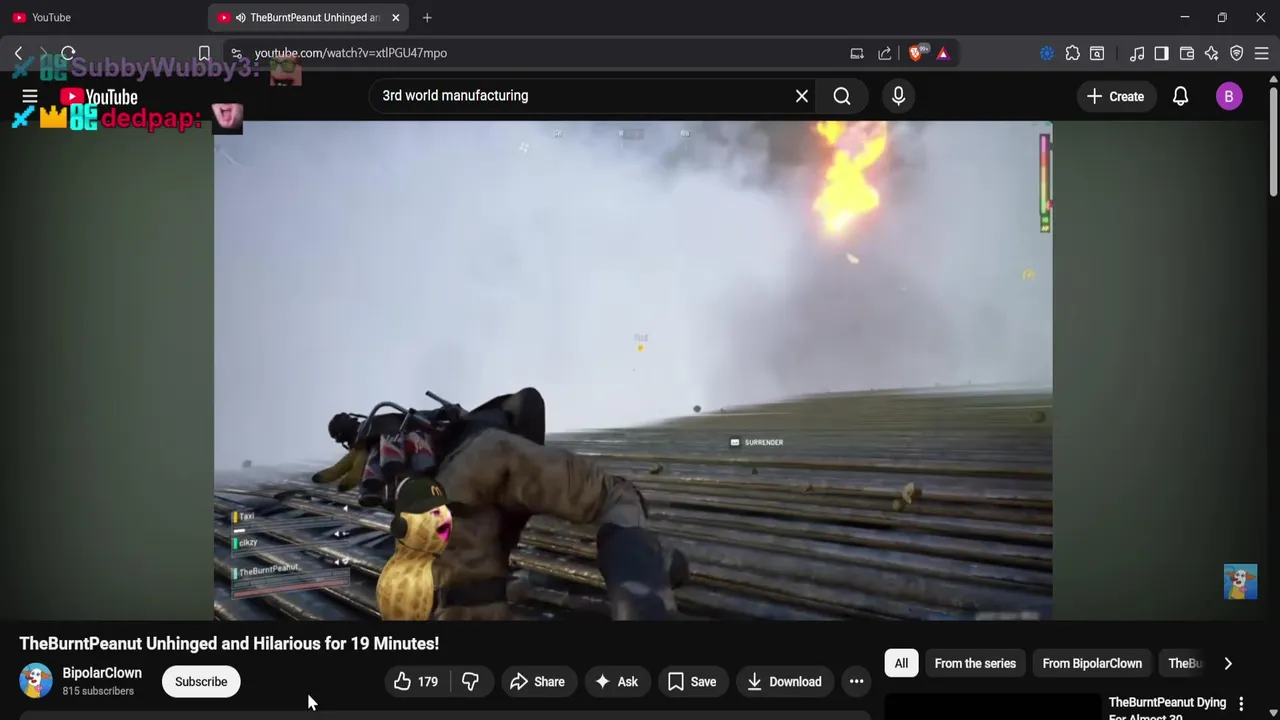Viewport: 1280px width, 720px height.
Task: Open BipolarClown channel name link
Action: pyautogui.click(x=102, y=673)
